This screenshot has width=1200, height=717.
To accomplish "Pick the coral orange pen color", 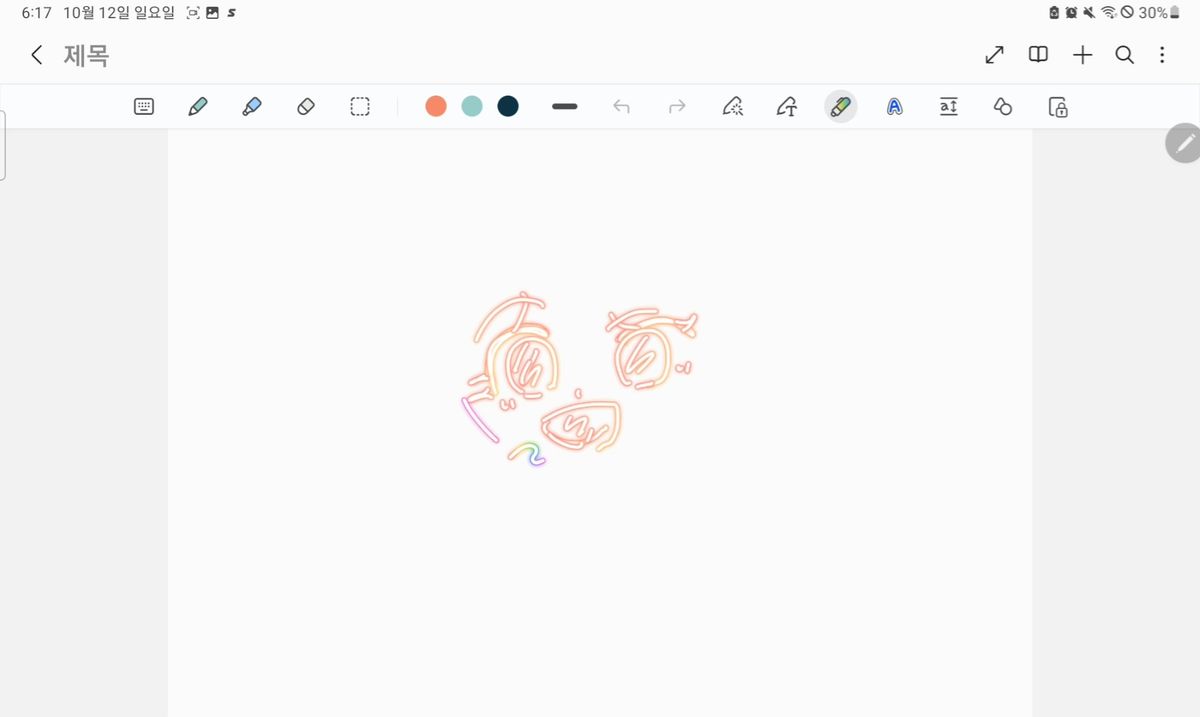I will click(x=436, y=106).
